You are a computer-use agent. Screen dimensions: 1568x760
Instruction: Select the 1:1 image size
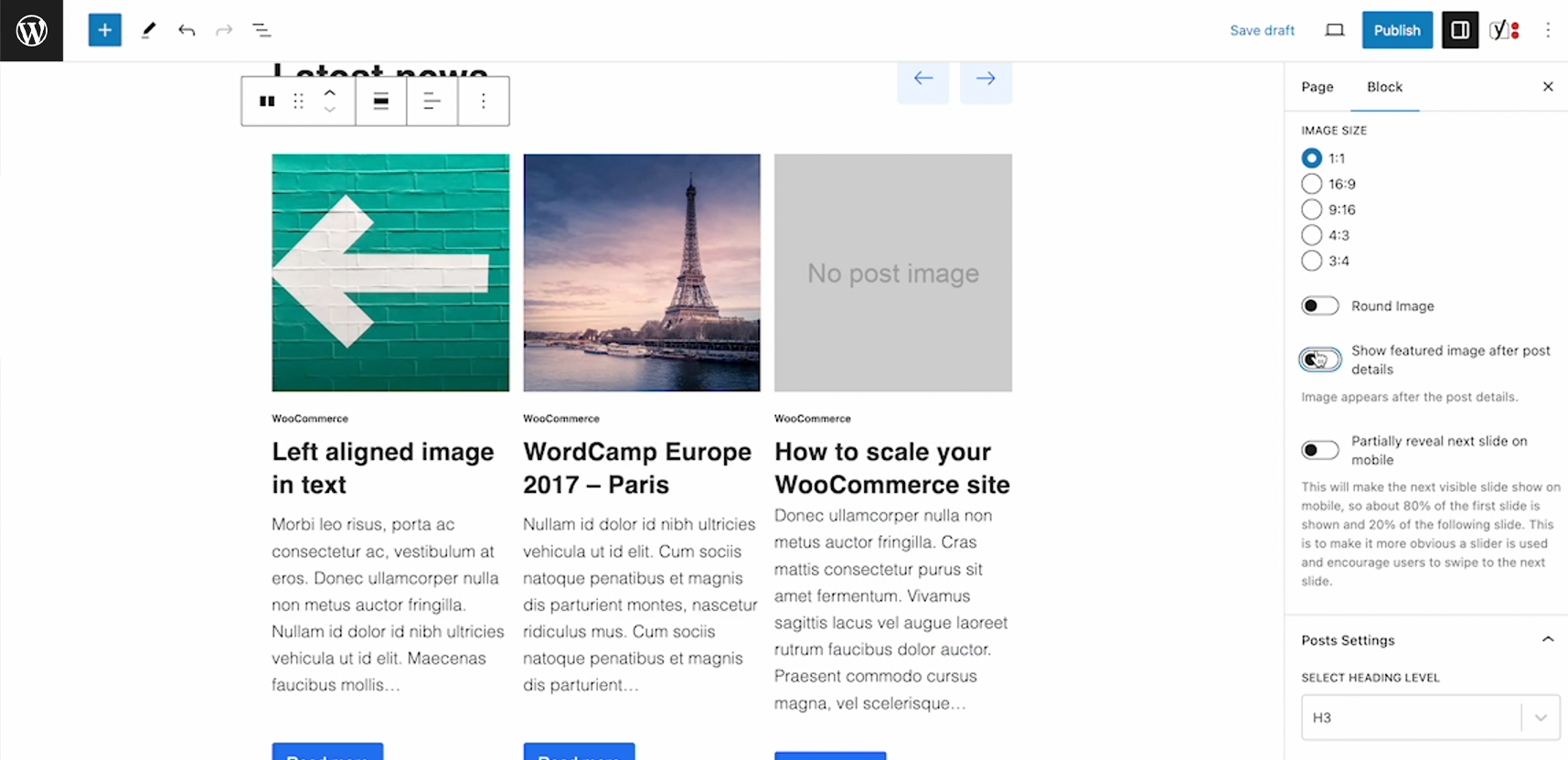pos(1311,158)
